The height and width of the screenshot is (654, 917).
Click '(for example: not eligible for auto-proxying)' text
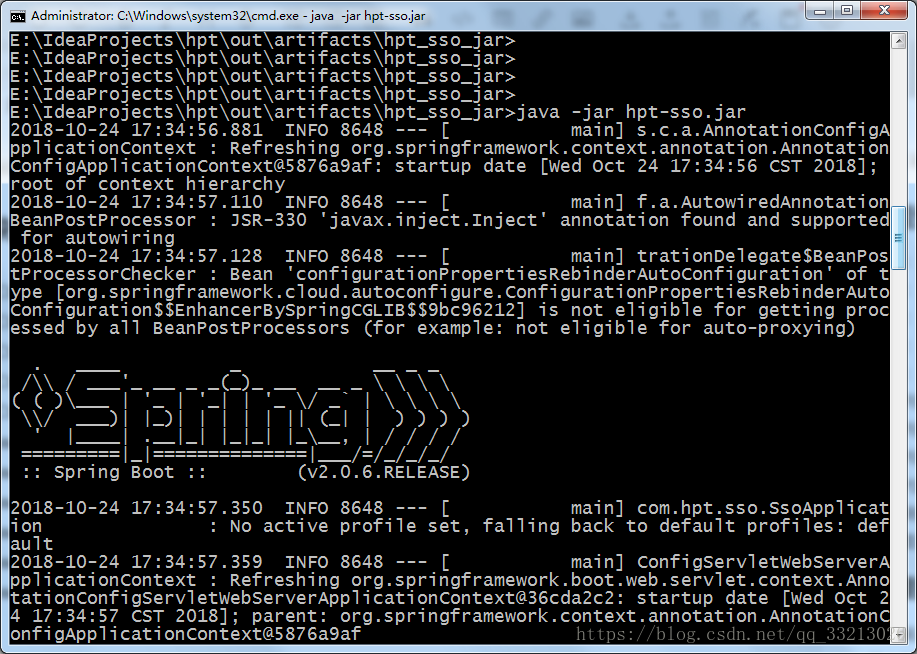pyautogui.click(x=609, y=328)
